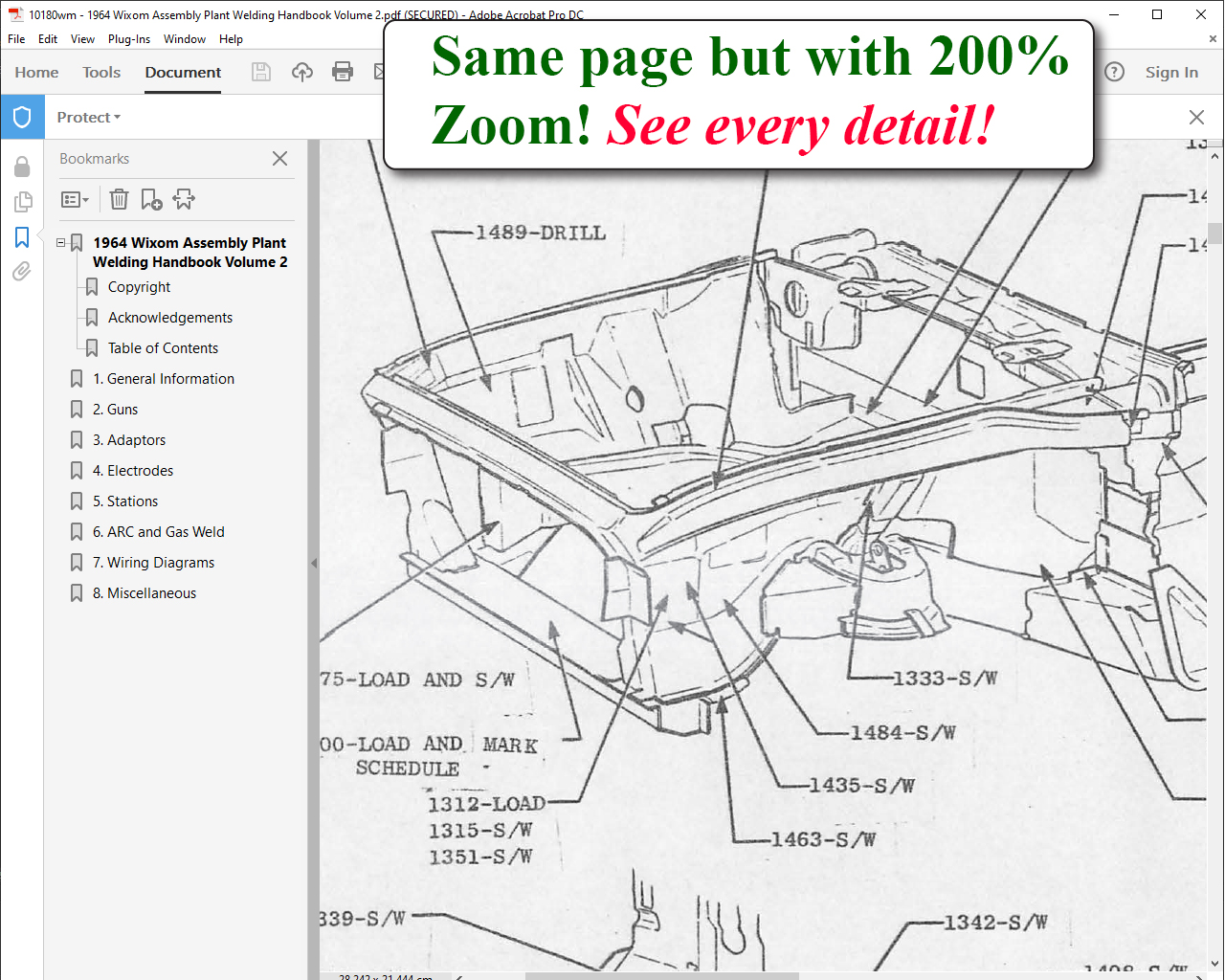The image size is (1225, 980).
Task: Jump to 6. ARC and Gas Weld bookmark
Action: tap(159, 532)
